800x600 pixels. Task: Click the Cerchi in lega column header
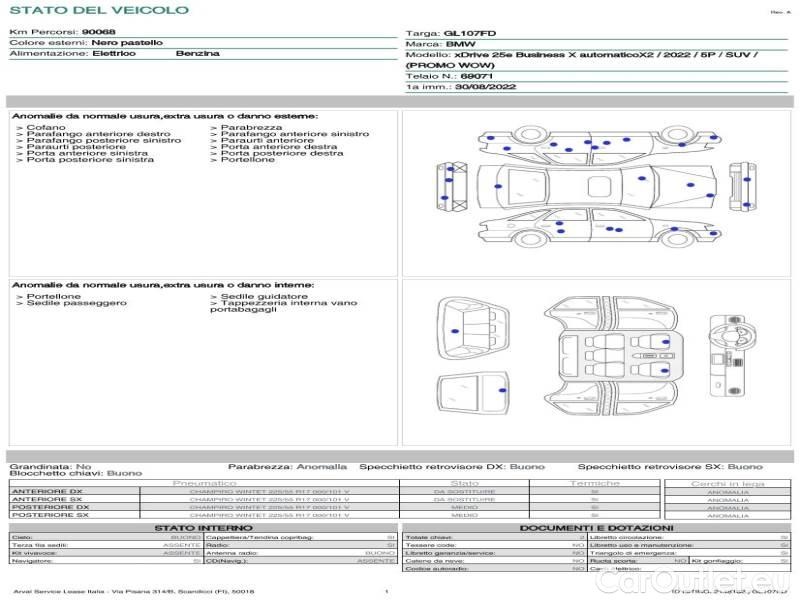[x=727, y=483]
